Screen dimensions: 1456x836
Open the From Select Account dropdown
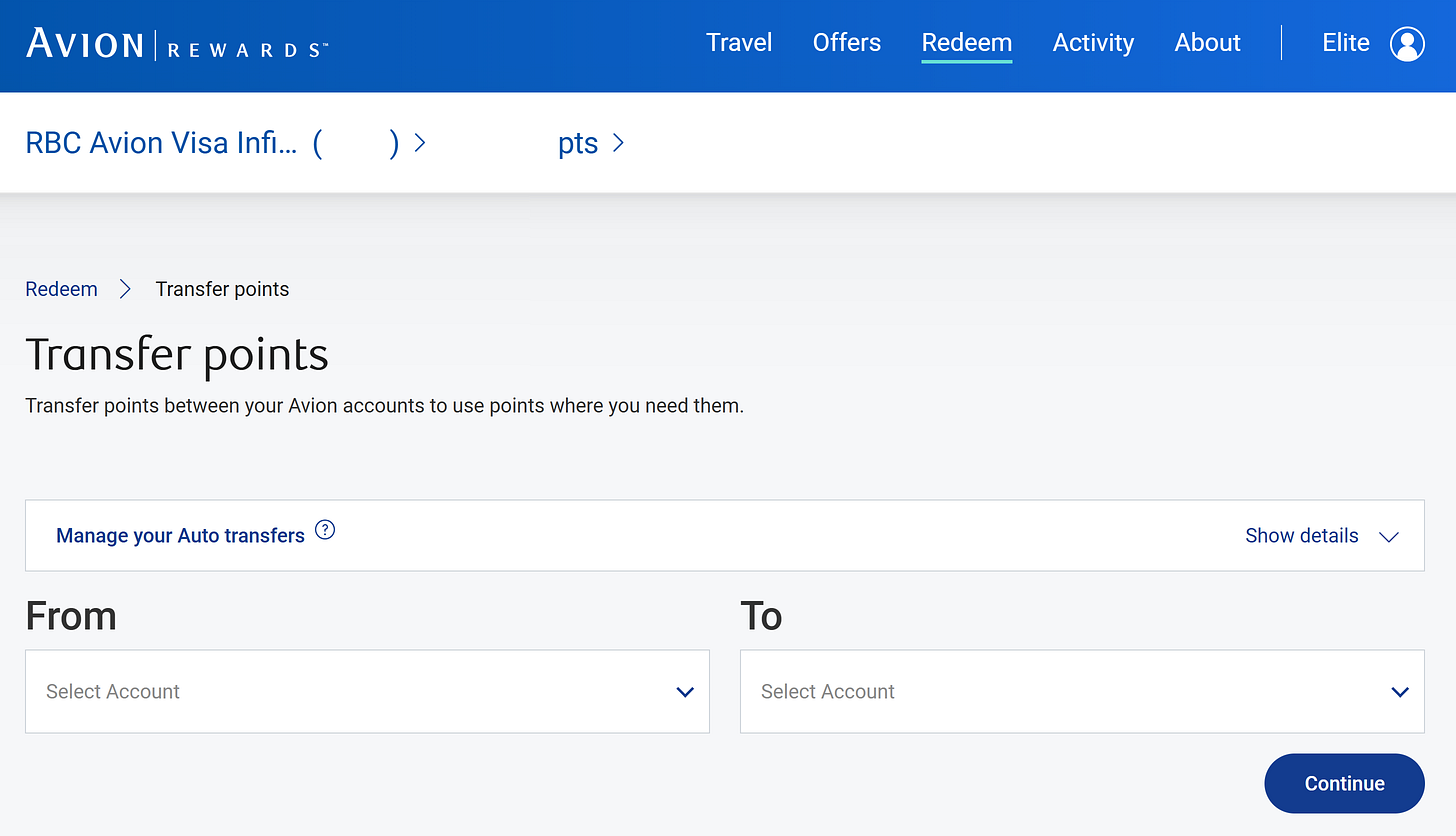point(367,691)
